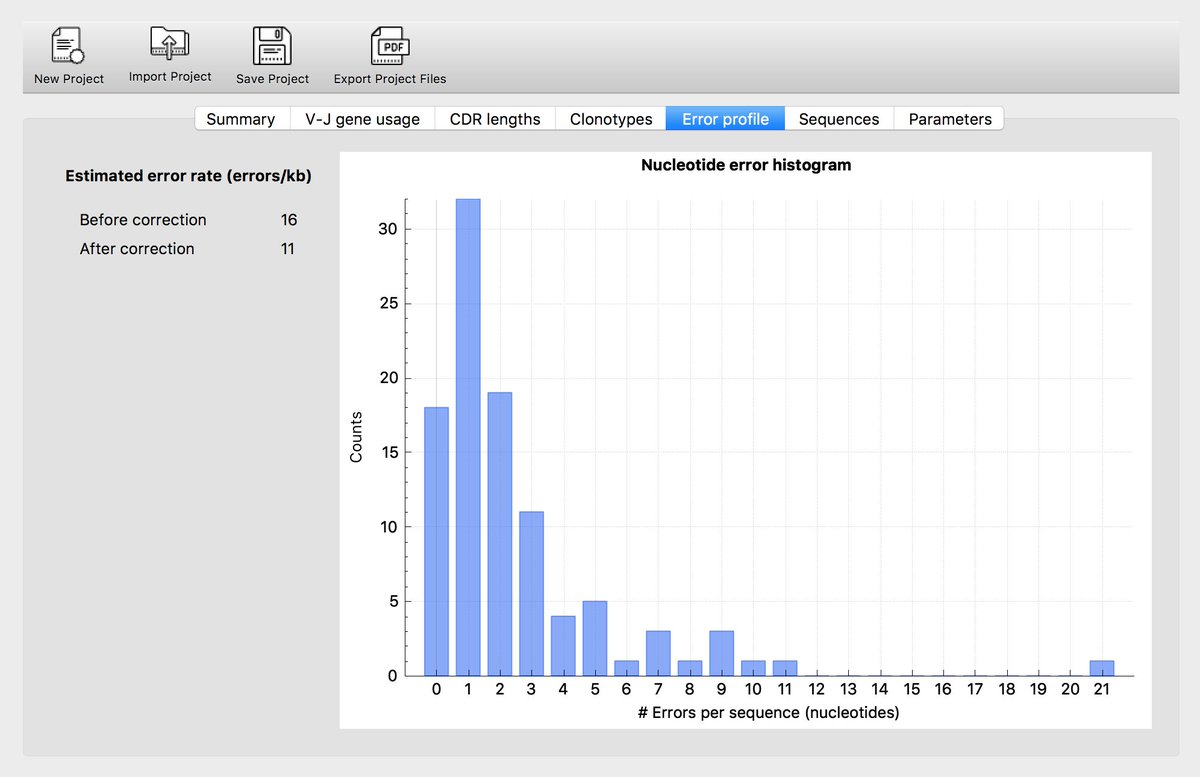Click the "Counts" y-axis label
The image size is (1200, 777).
pos(357,437)
